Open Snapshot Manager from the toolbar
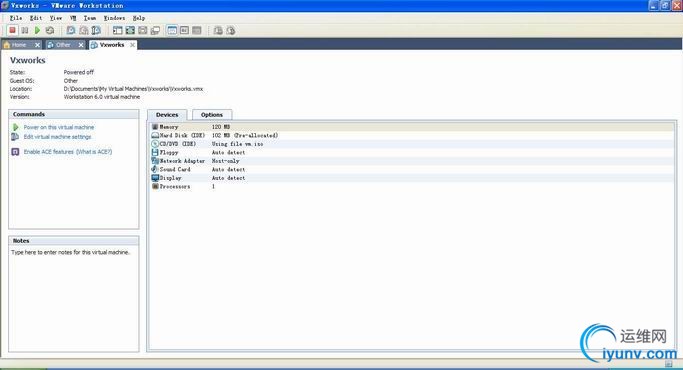 [96, 30]
